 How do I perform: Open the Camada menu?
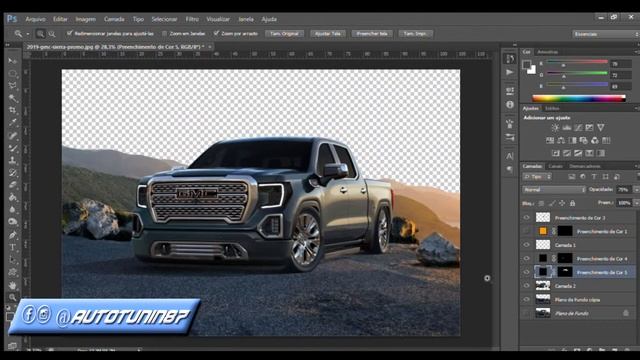point(114,19)
